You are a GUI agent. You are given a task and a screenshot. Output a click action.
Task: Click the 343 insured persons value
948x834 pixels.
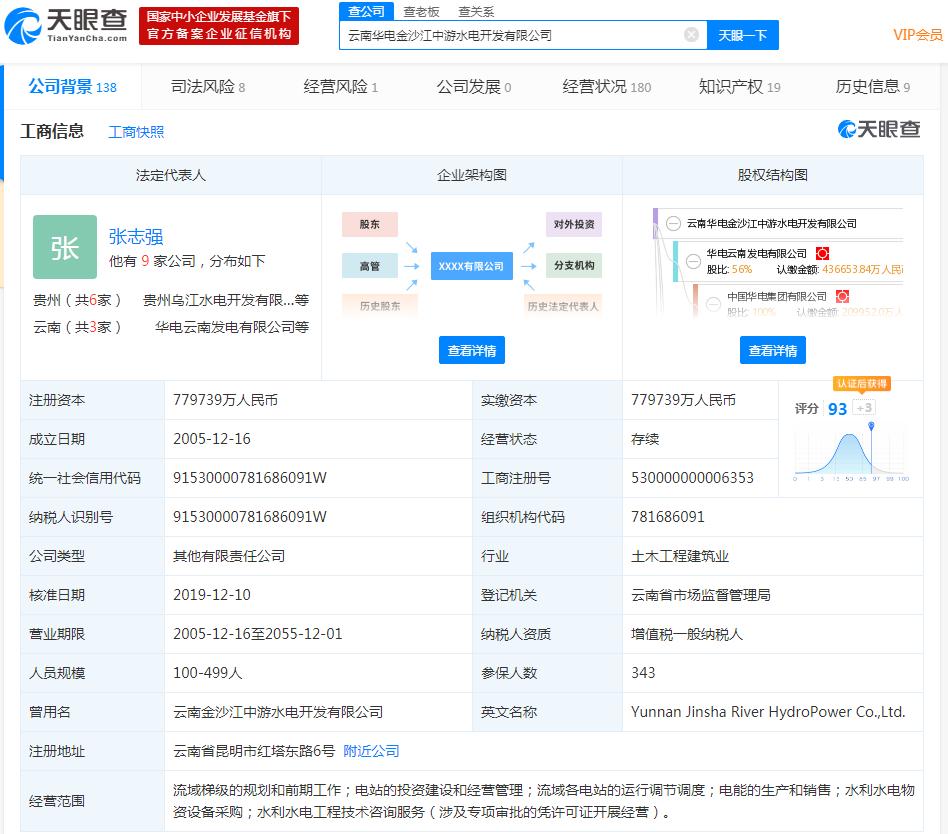[643, 673]
